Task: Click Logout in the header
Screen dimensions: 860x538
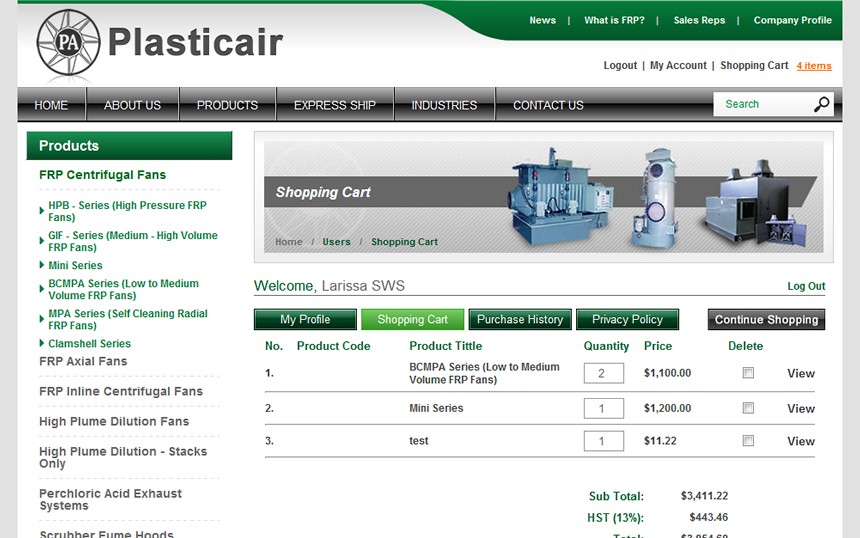Action: tap(620, 65)
